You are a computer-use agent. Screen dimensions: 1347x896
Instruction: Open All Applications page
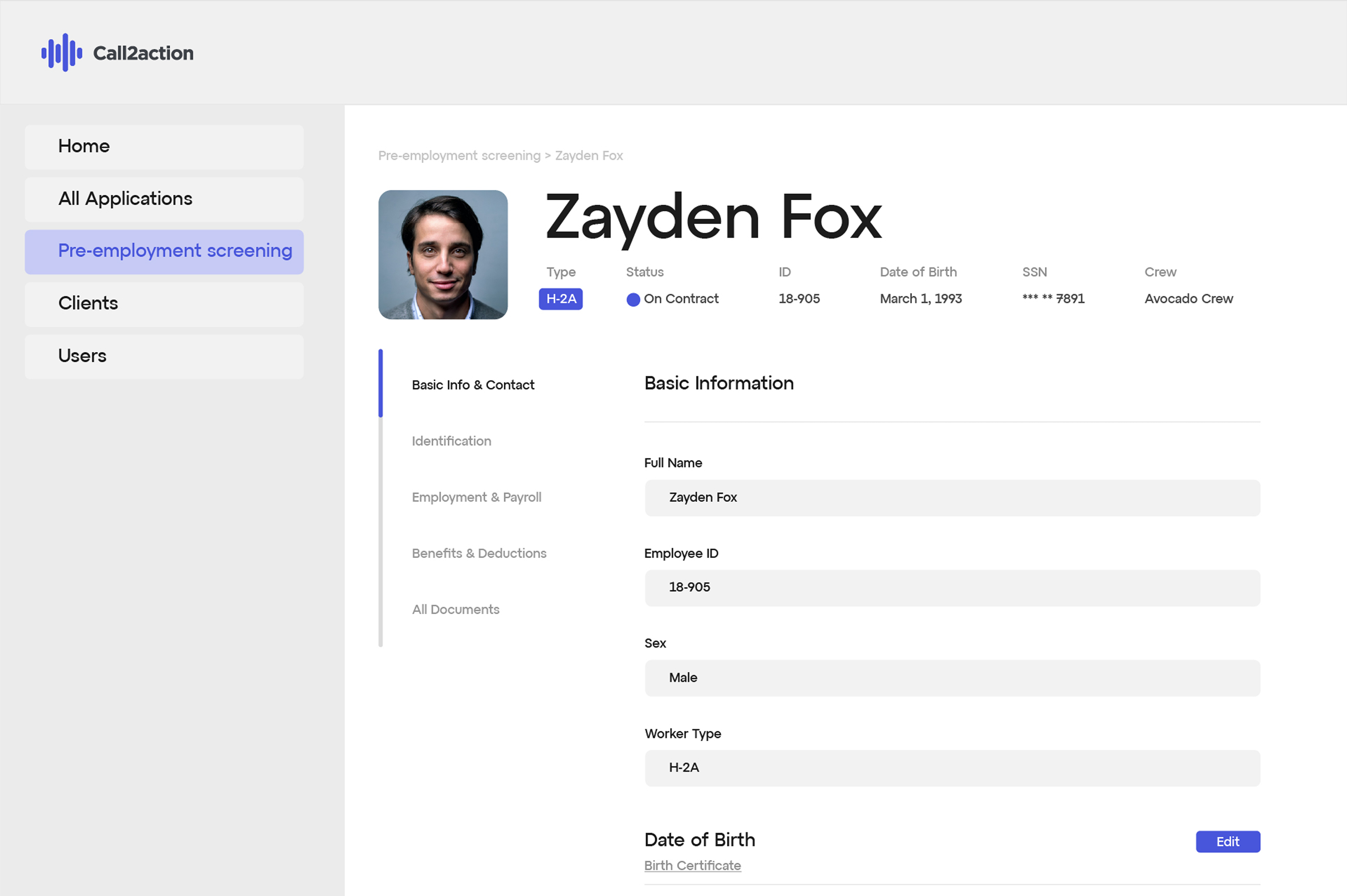[x=164, y=199]
